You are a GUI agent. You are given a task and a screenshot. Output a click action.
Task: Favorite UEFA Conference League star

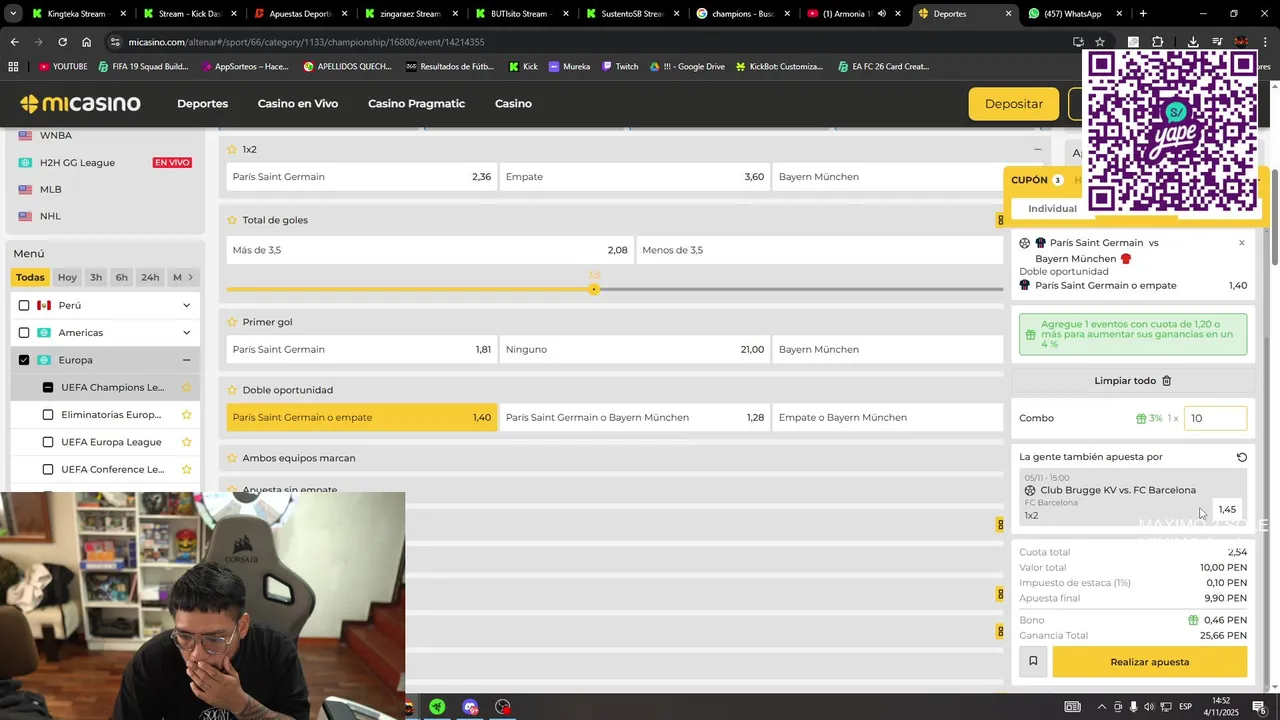tap(186, 469)
